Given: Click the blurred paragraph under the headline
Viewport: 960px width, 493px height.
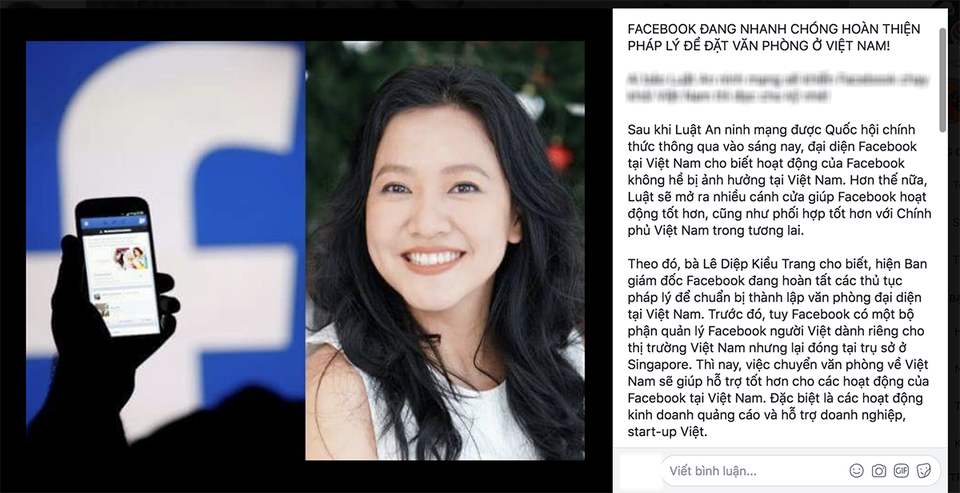Looking at the screenshot, I should 778,88.
